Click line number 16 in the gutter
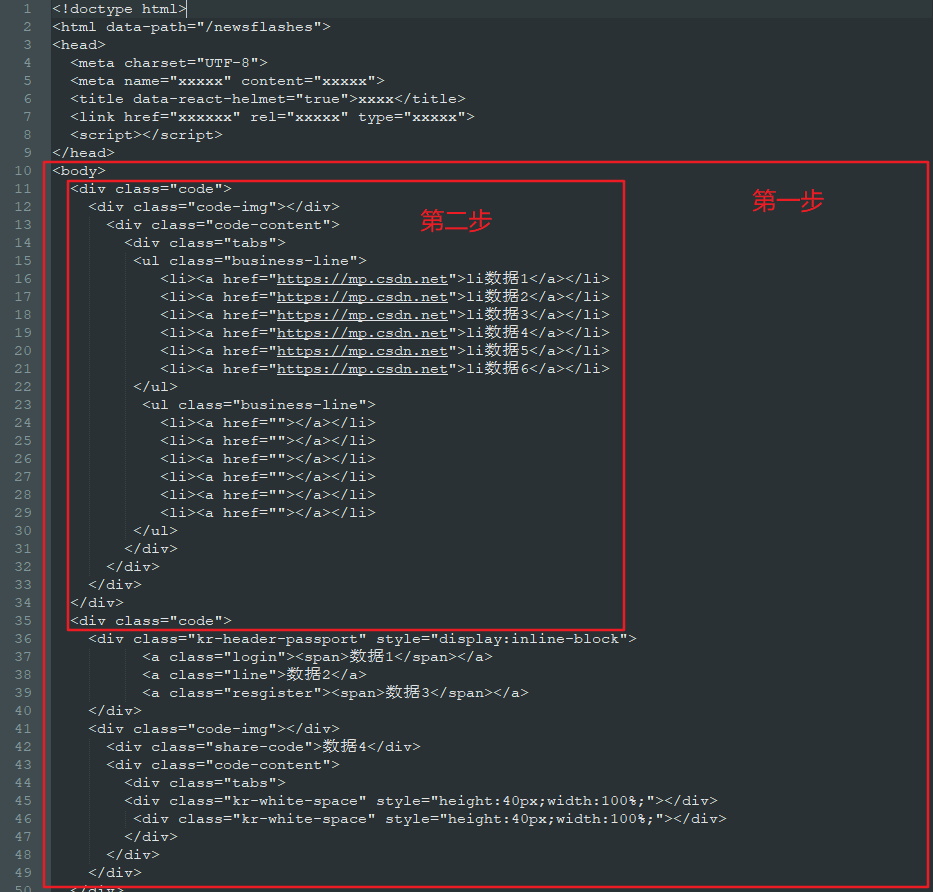This screenshot has height=892, width=933. click(x=23, y=279)
